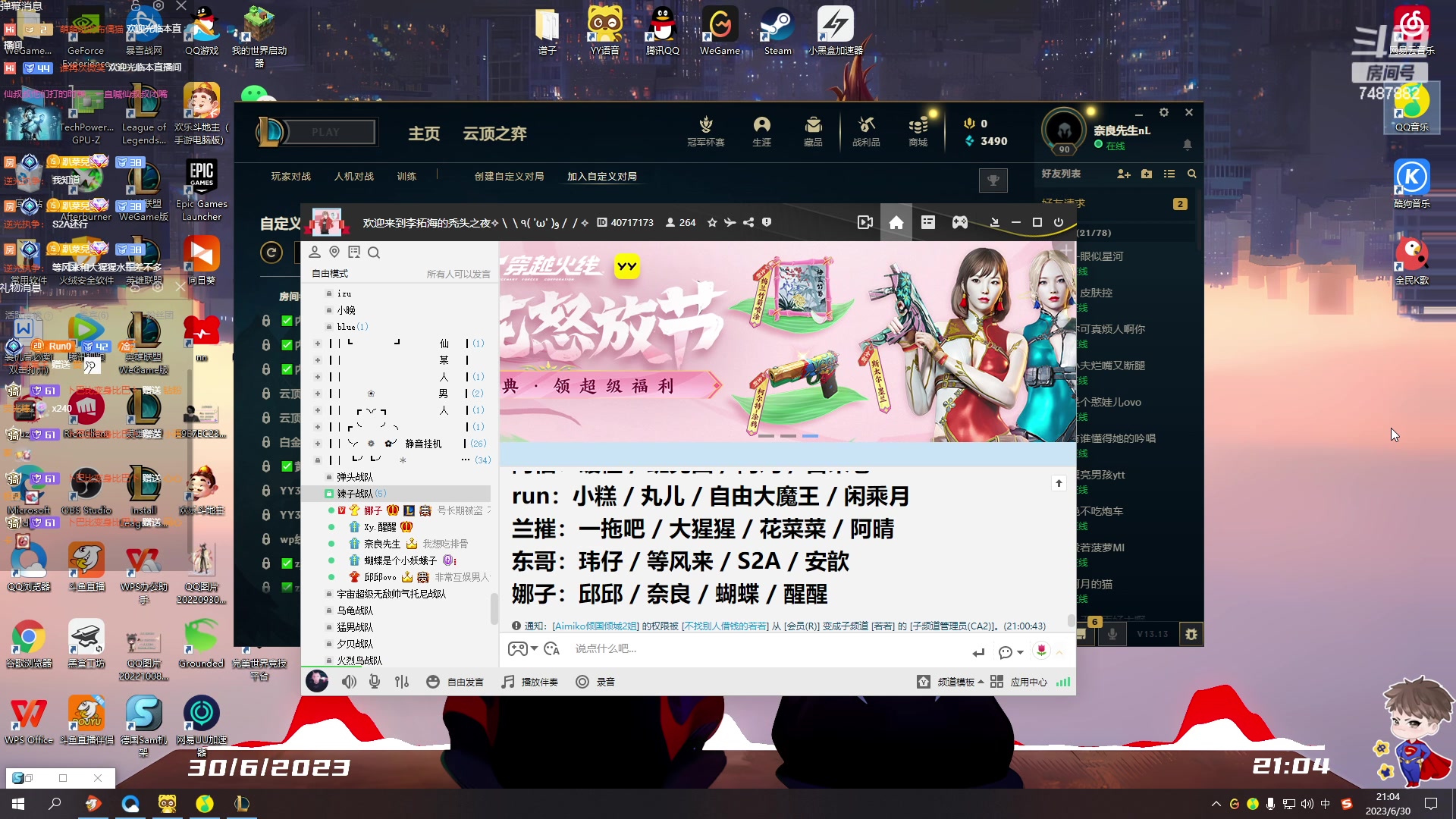Toggle the third green checkbox in LoL custom list
Screen dimensions: 1456x819
pos(287,369)
